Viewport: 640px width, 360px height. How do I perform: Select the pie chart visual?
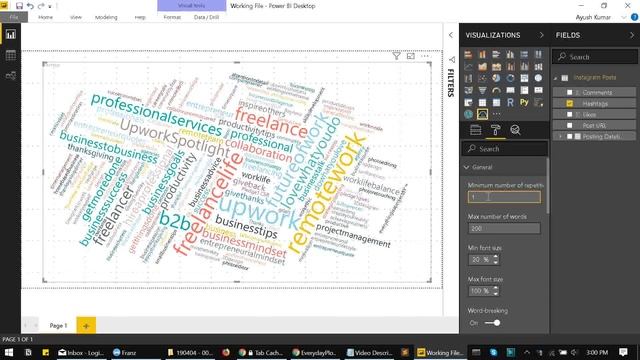pos(496,78)
